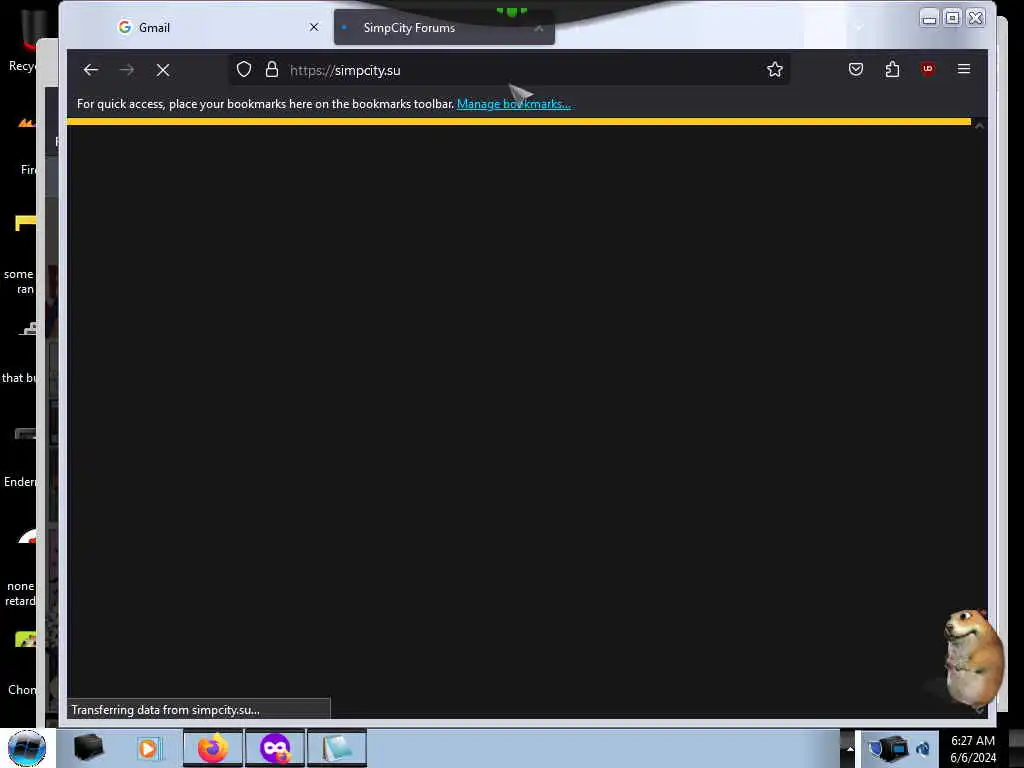Open the Firefox hamburger application menu
This screenshot has height=768, width=1024.
click(964, 69)
